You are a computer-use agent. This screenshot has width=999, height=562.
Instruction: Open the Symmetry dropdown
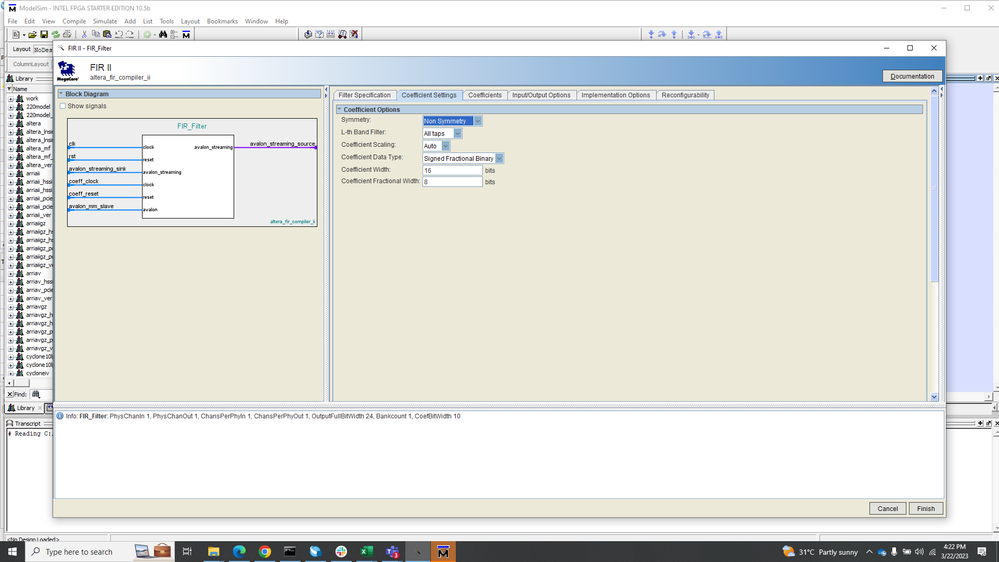478,121
